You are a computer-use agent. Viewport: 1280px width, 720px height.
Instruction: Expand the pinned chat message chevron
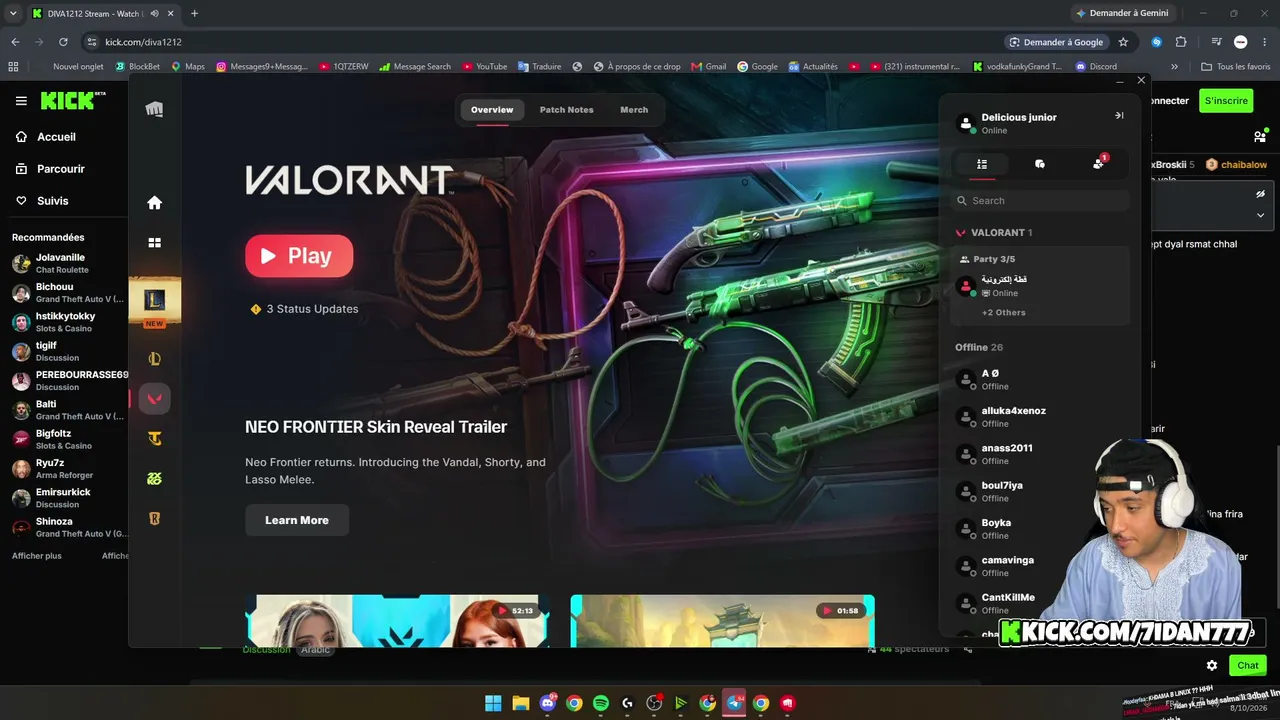click(1260, 215)
